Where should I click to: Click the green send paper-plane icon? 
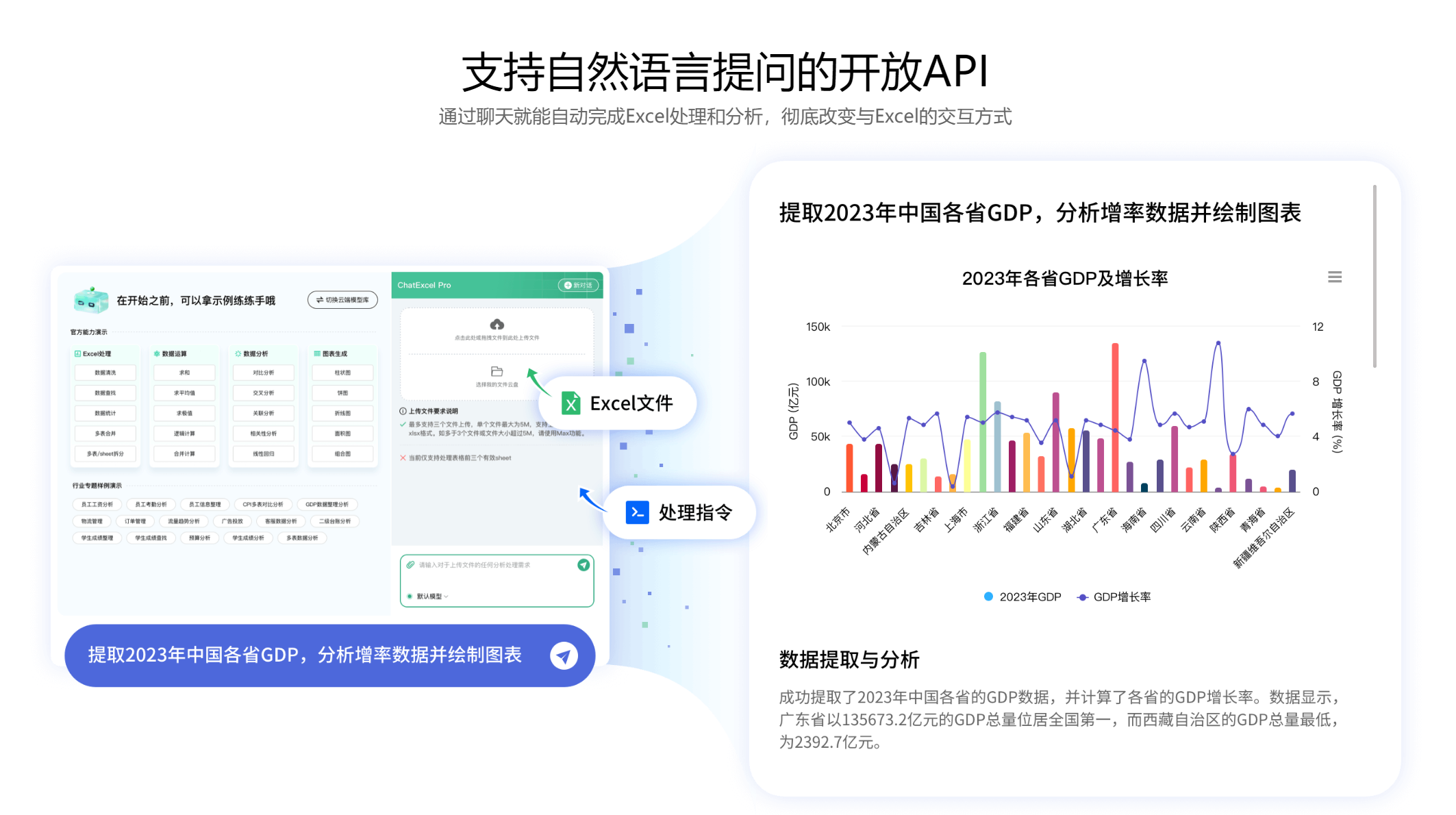[583, 566]
